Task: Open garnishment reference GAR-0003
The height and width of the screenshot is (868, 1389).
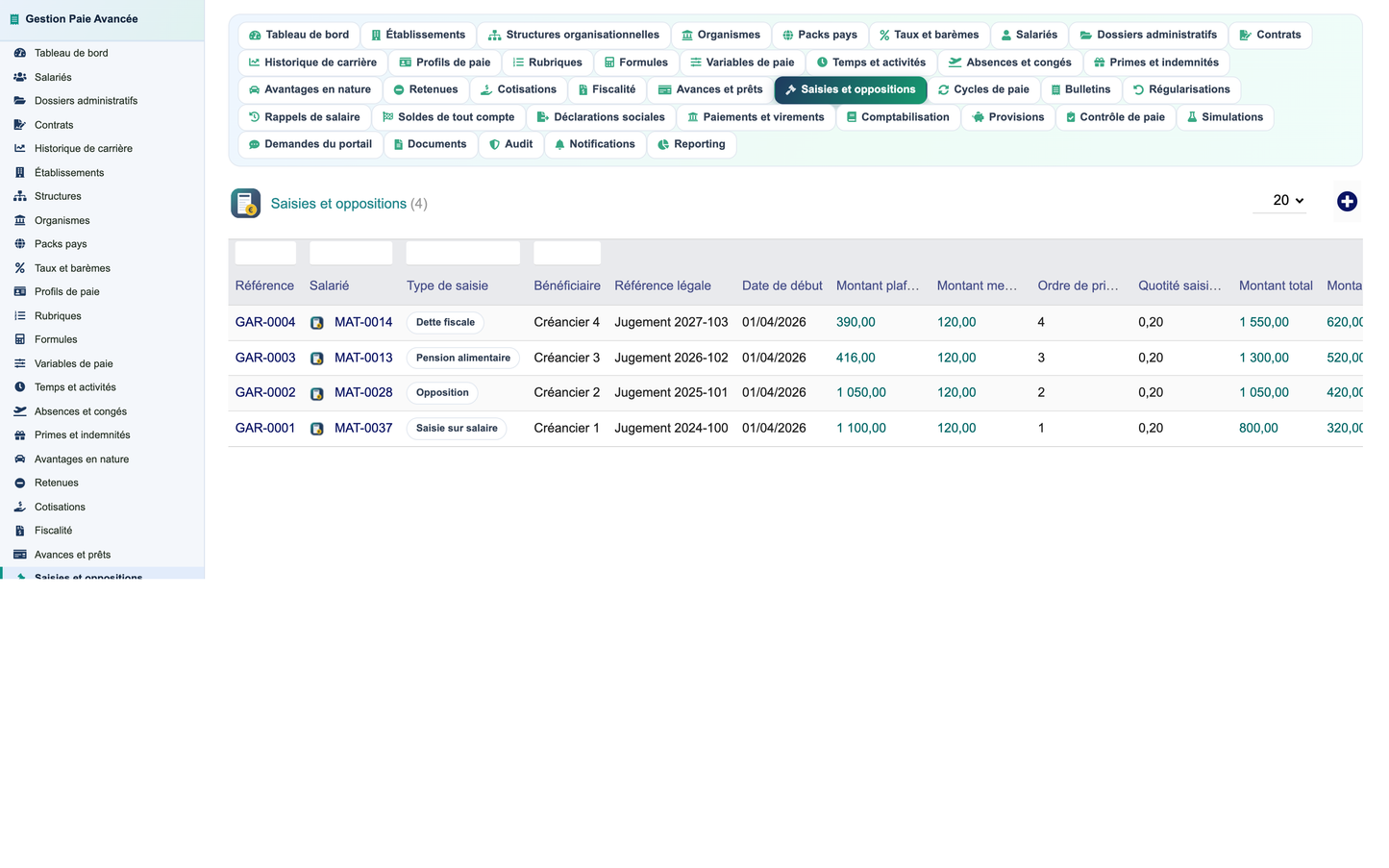Action: (265, 358)
